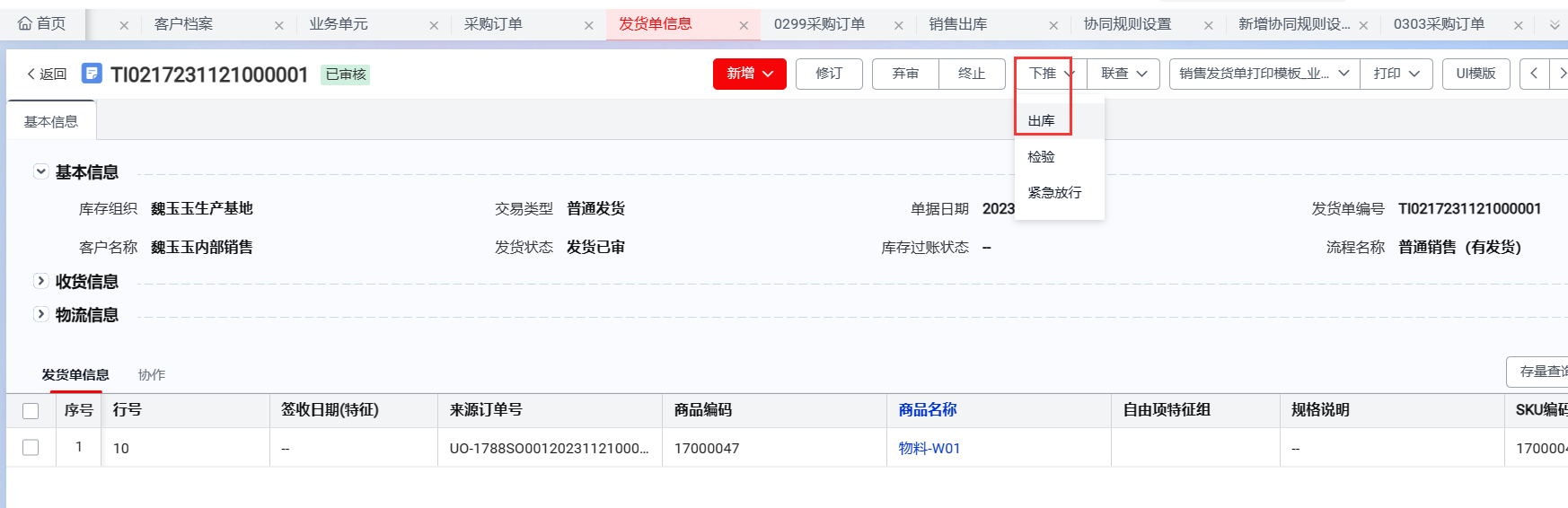Open the print template dropdown
This screenshot has height=508, width=1568.
(x=1264, y=74)
